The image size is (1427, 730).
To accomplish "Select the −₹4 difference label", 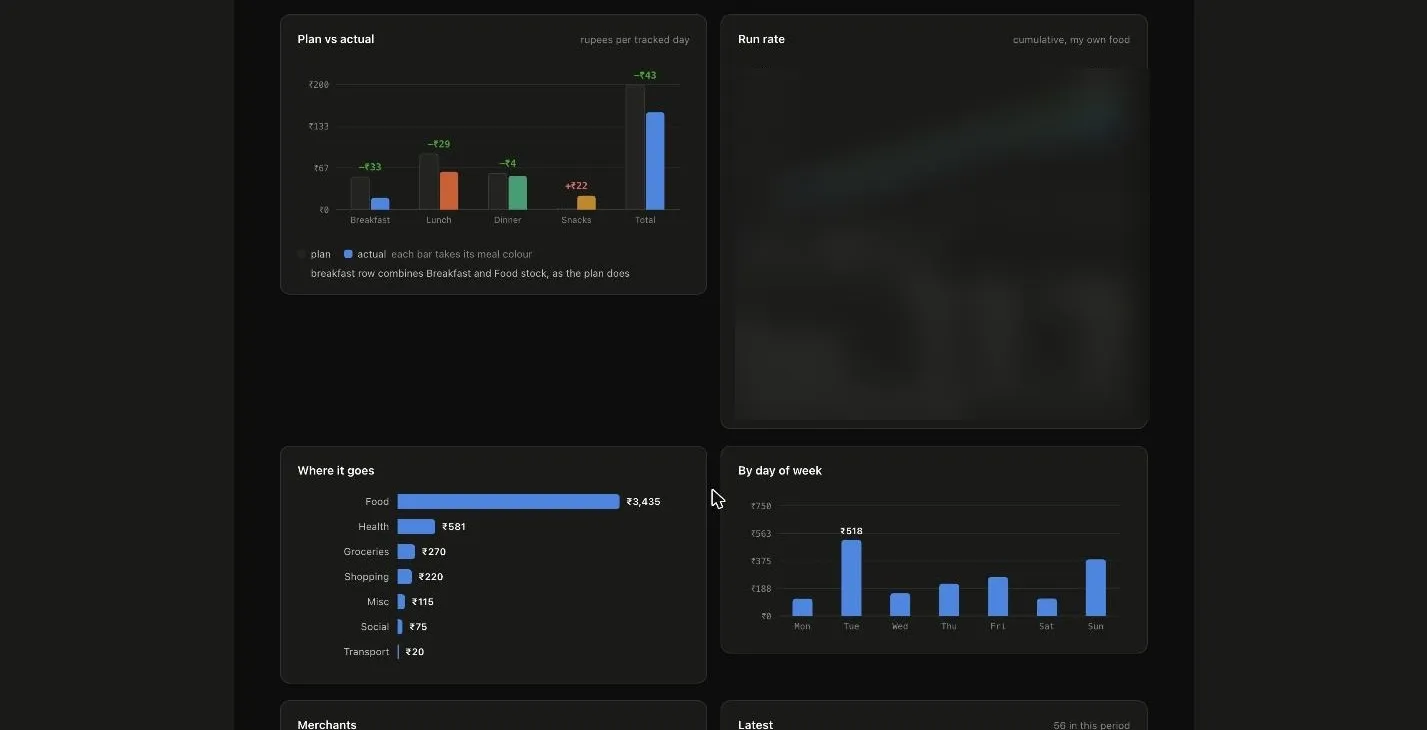I will [508, 164].
